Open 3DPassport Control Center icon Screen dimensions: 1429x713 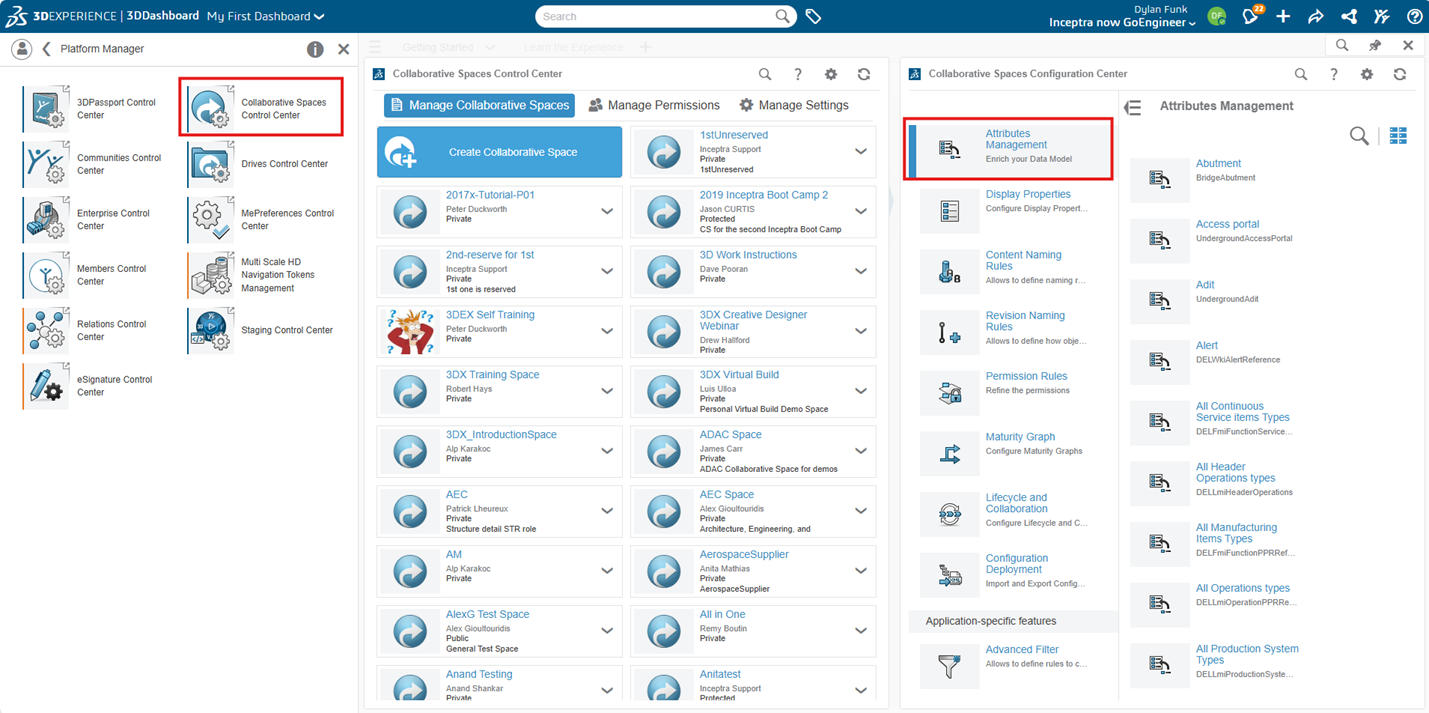46,108
